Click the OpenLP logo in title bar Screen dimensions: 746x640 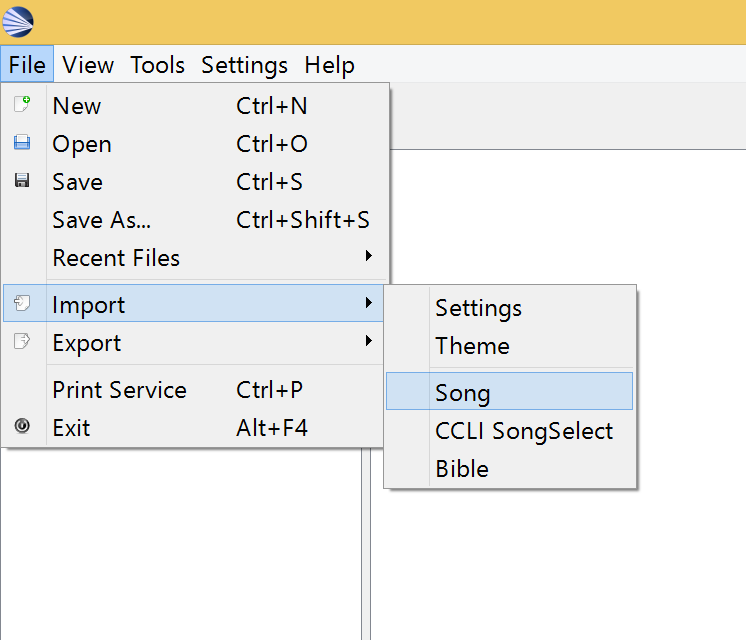coord(18,22)
